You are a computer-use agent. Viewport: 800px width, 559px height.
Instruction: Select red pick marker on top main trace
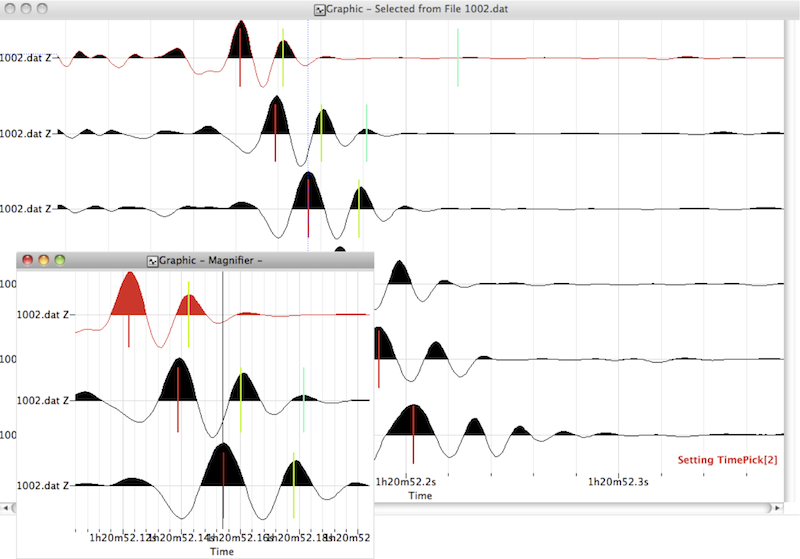pyautogui.click(x=240, y=70)
